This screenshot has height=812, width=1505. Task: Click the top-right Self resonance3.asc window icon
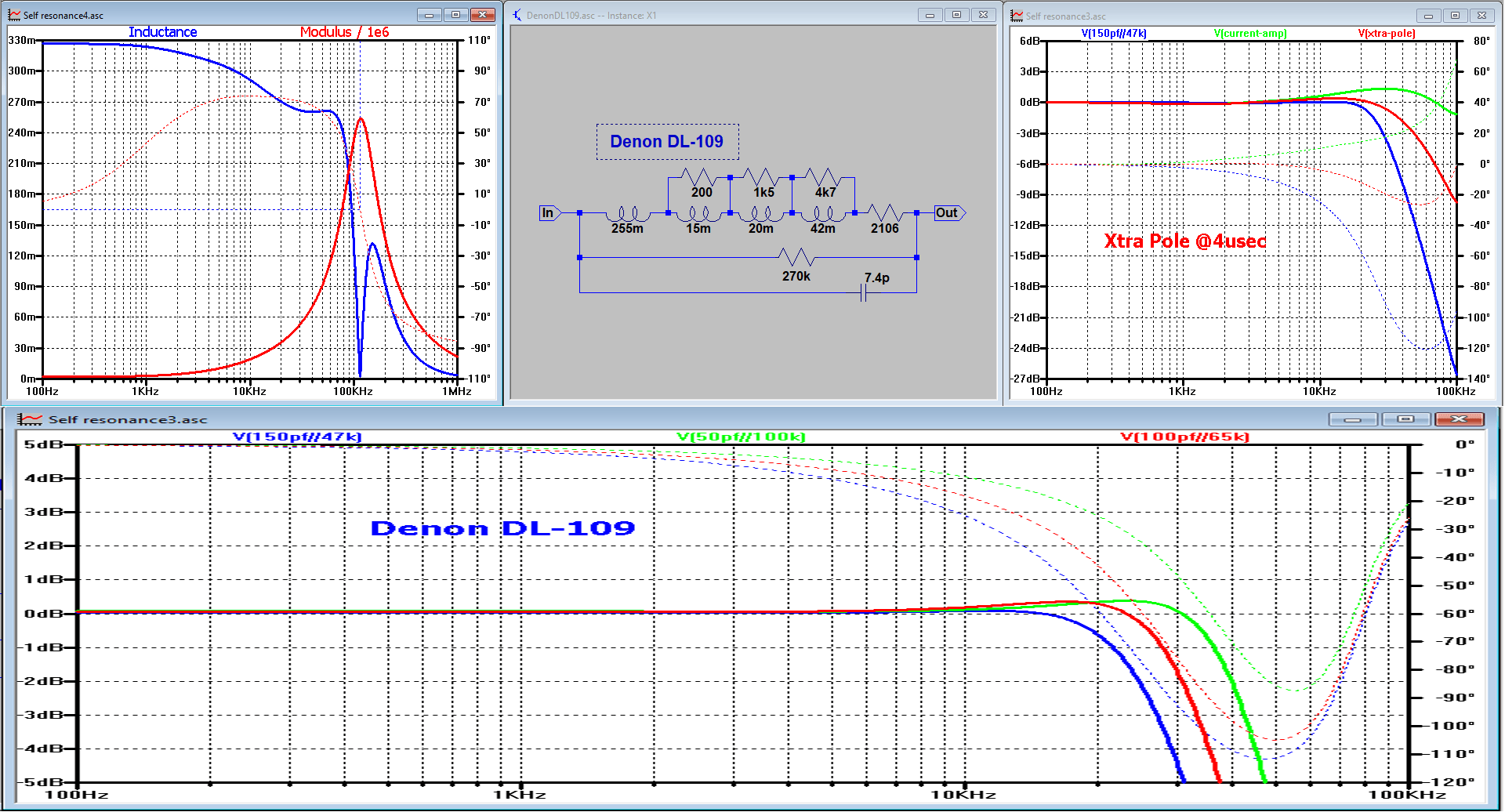click(x=1017, y=16)
